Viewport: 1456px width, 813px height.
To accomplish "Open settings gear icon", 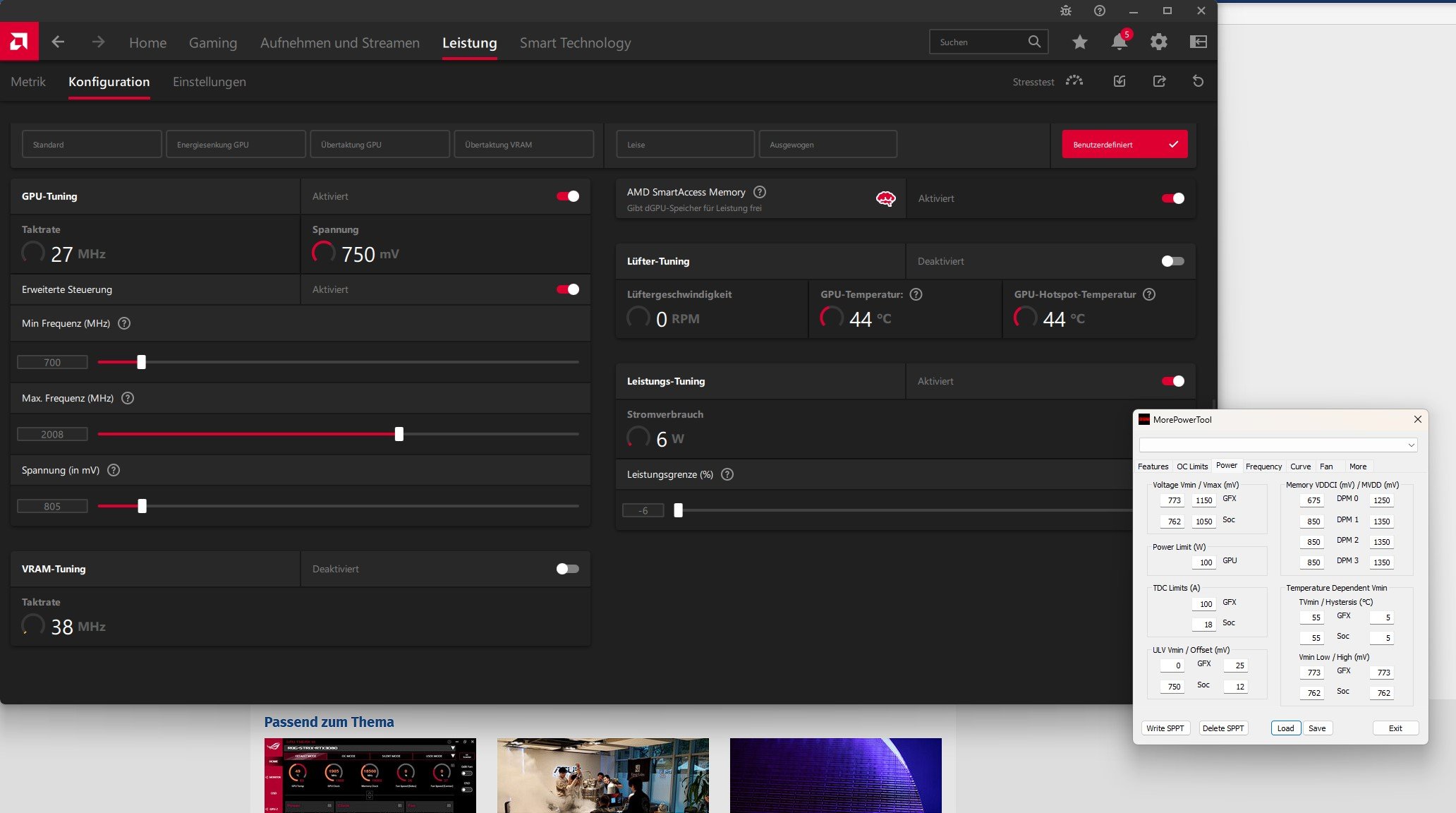I will 1158,42.
